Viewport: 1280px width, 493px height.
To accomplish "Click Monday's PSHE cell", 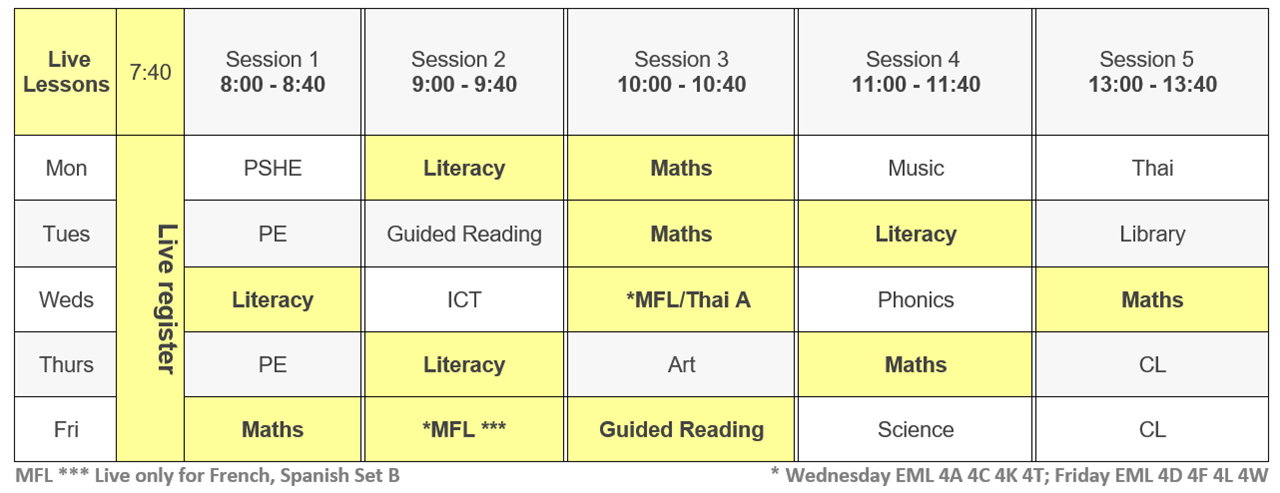I will [x=273, y=168].
